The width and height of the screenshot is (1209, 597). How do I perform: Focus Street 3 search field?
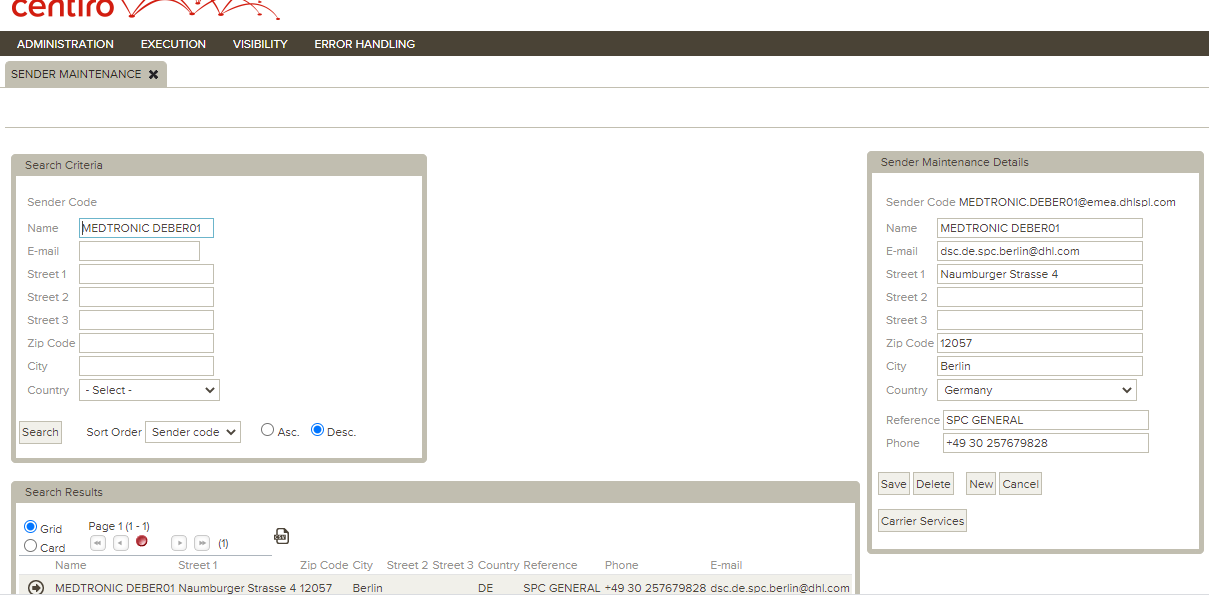(146, 320)
